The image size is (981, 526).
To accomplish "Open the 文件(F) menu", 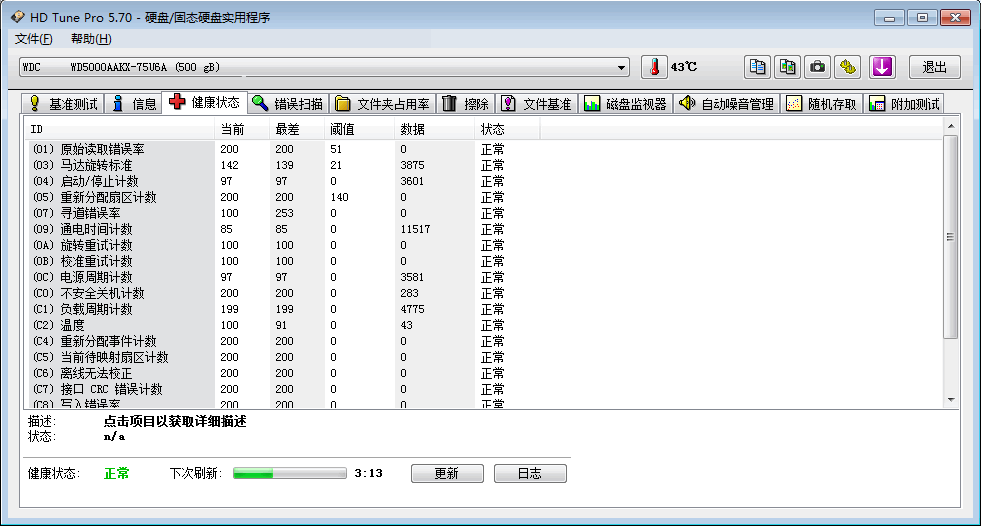I will pyautogui.click(x=33, y=39).
